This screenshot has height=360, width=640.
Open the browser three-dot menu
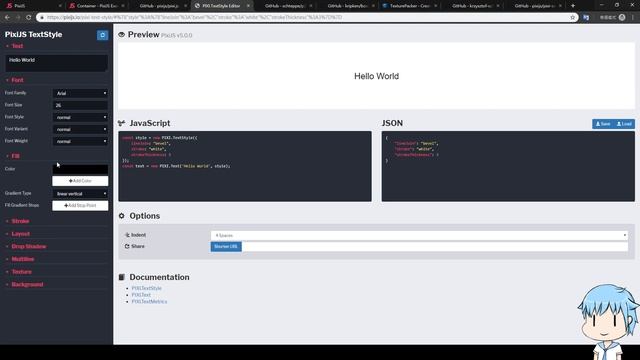(x=633, y=18)
